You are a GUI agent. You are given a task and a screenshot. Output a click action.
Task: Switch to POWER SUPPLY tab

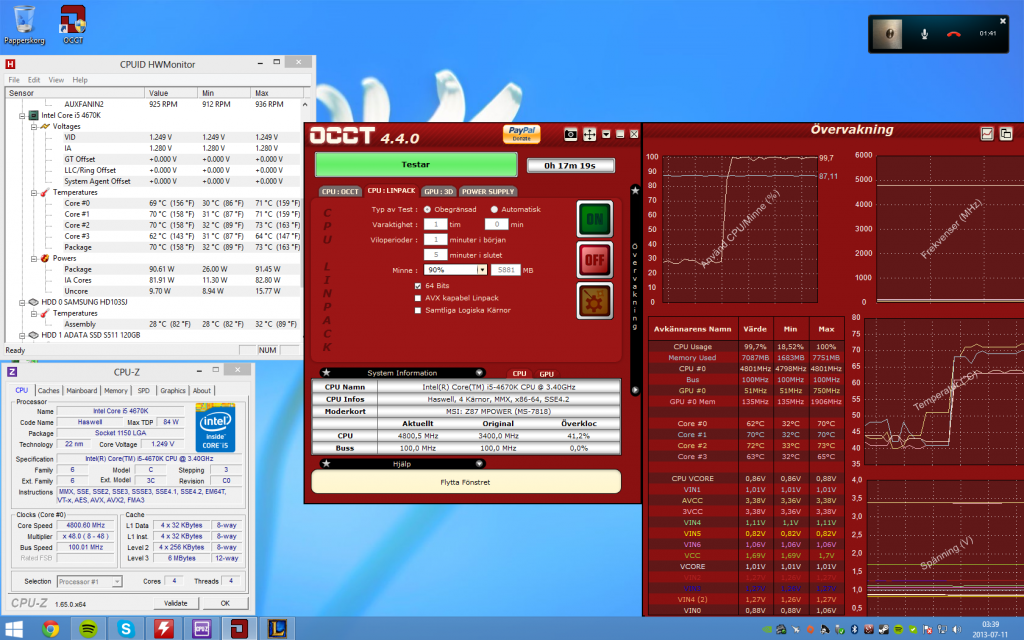pyautogui.click(x=488, y=191)
